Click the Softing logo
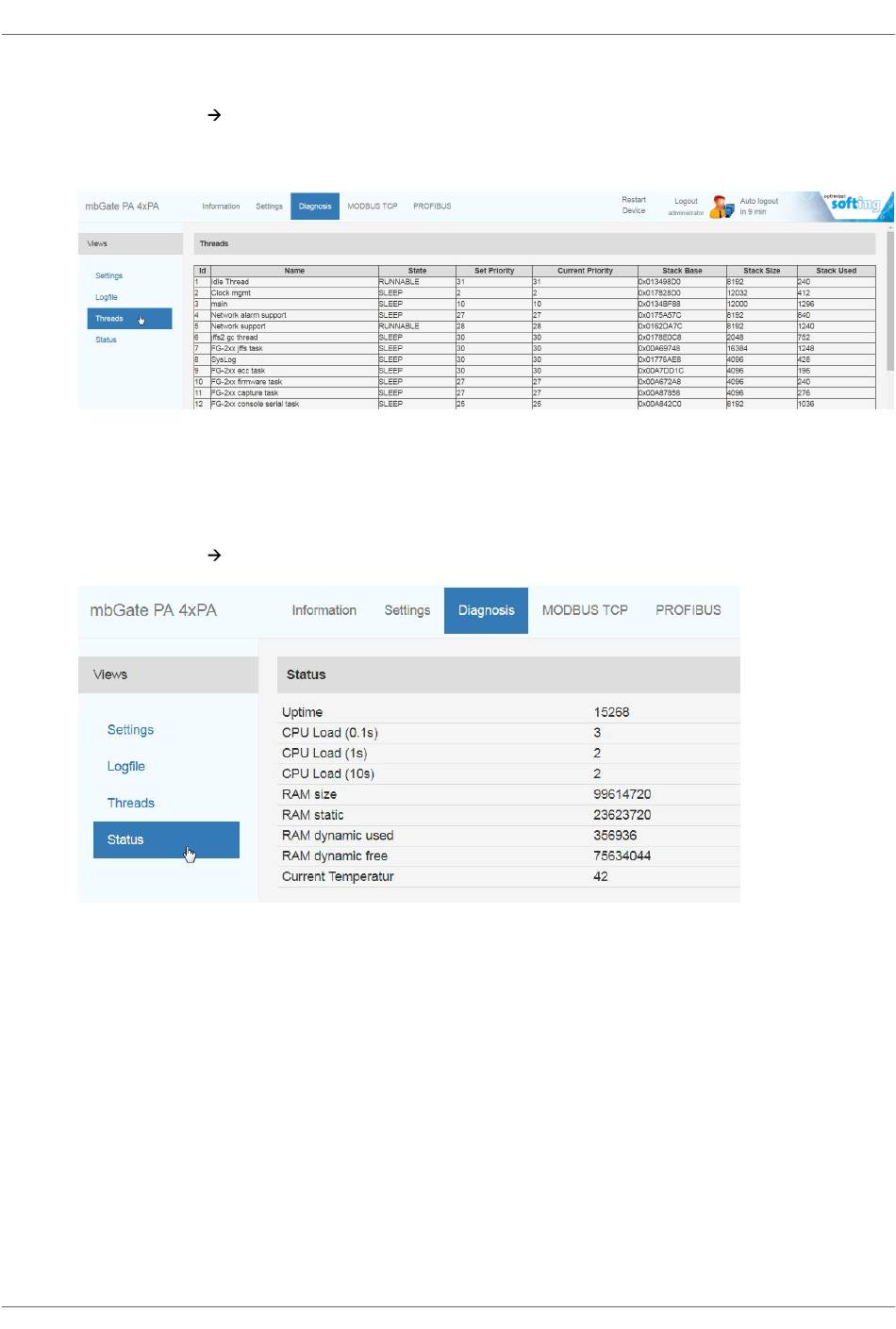Screen dimensions: 896x1329 tap(854, 204)
